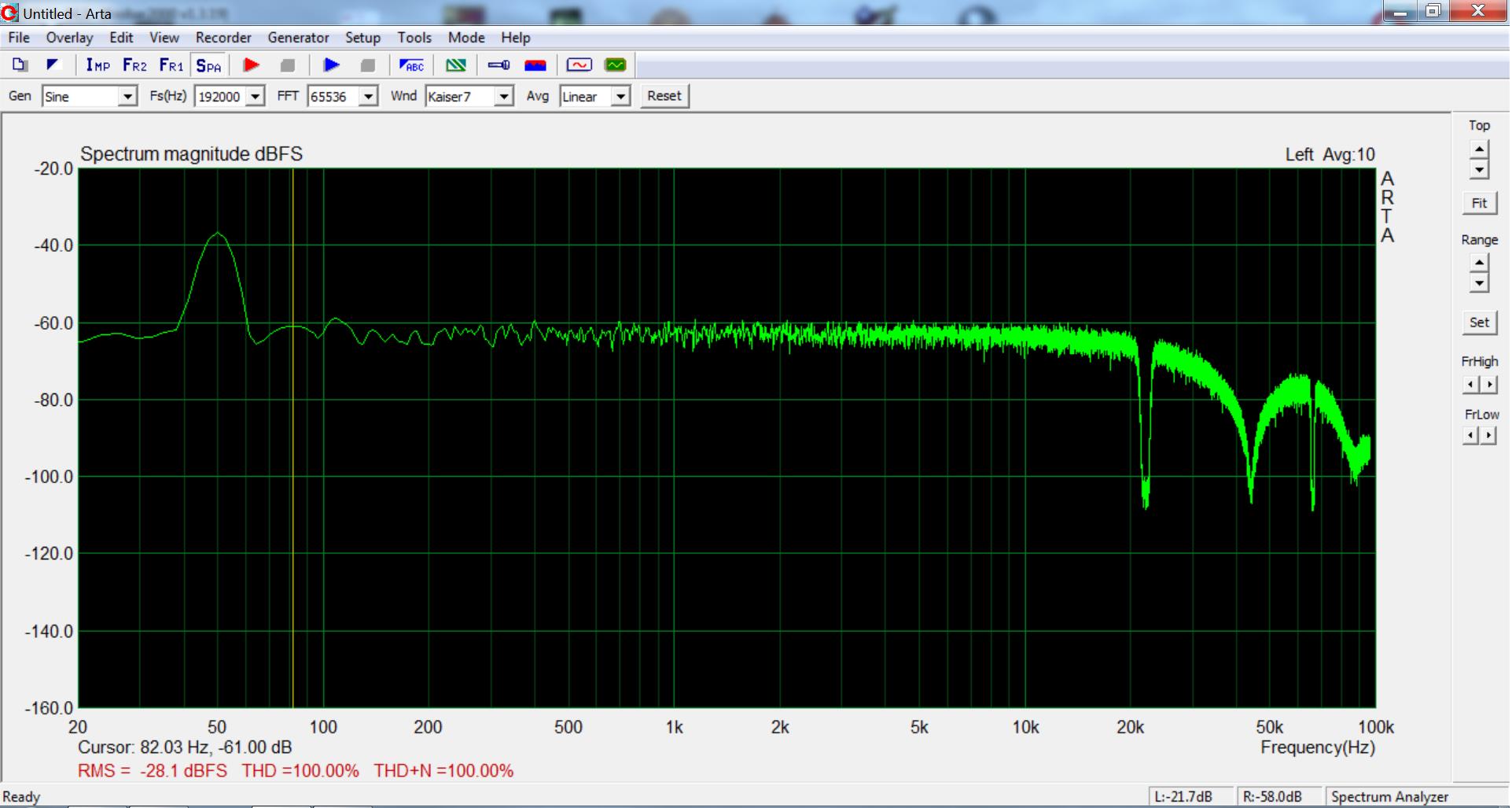1512x808 pixels.
Task: Toggle the SPA spectrum analyzer mode
Action: pyautogui.click(x=208, y=65)
